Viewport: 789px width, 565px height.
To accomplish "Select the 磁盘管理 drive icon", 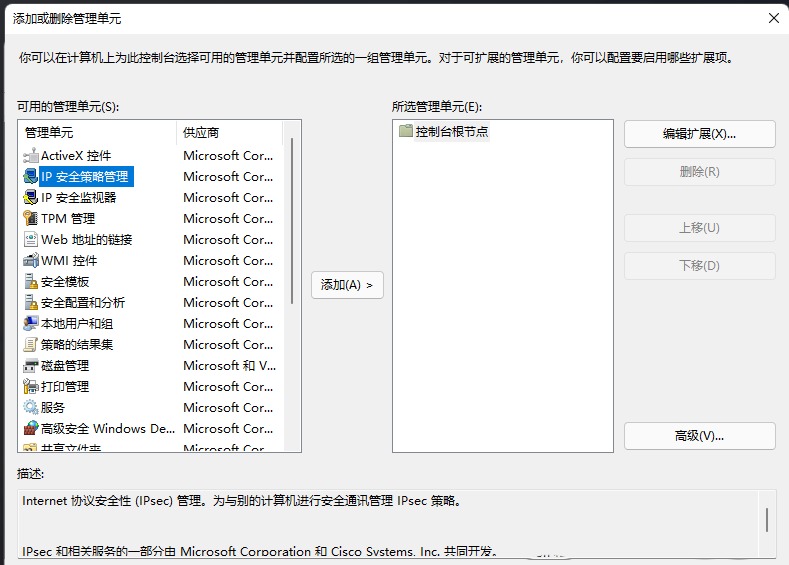I will 31,366.
